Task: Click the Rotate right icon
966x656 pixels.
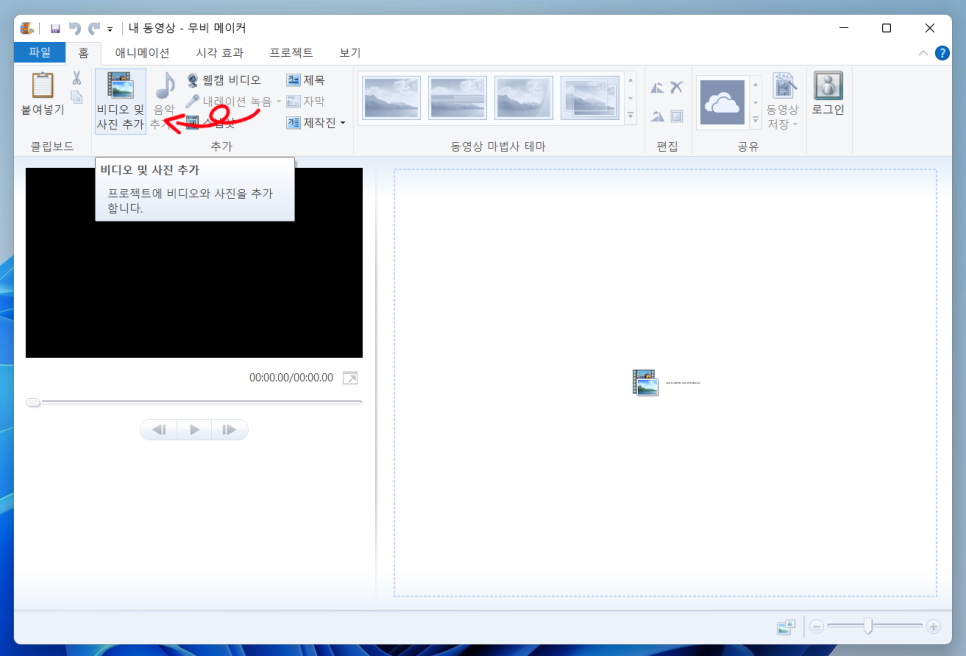Action: coord(657,116)
